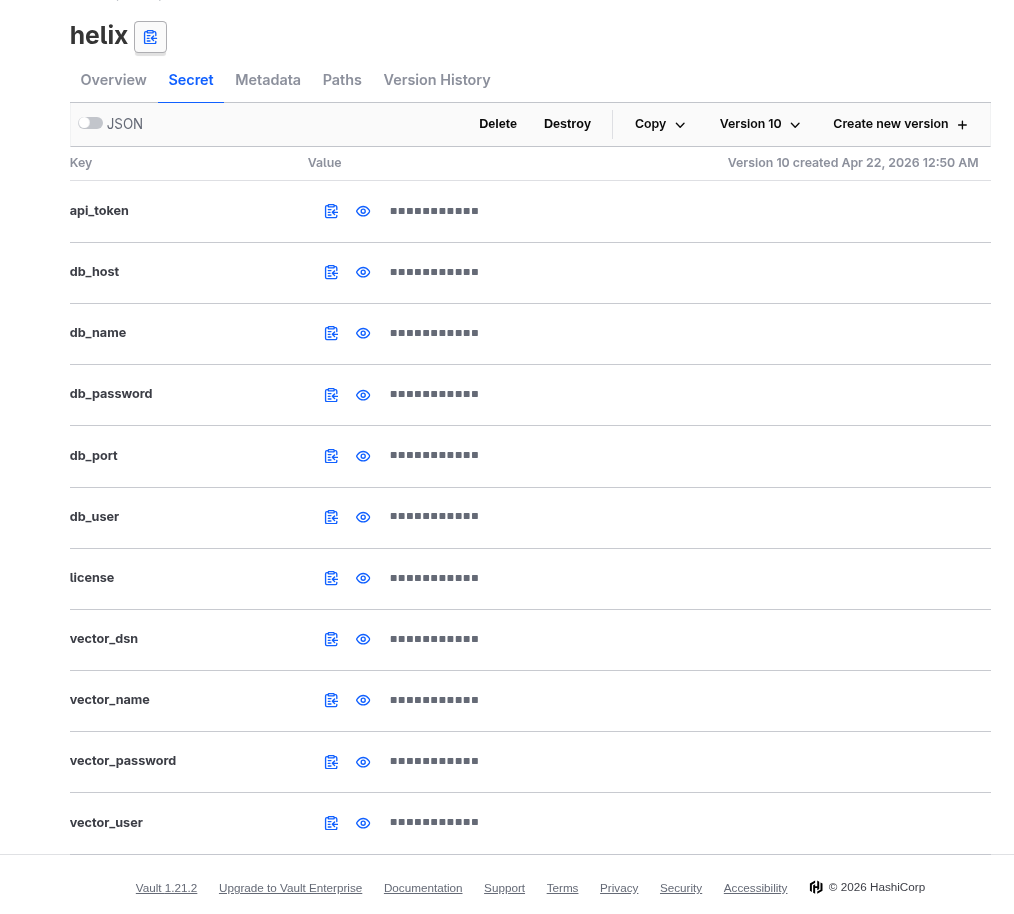Click the Destroy button

tap(567, 124)
